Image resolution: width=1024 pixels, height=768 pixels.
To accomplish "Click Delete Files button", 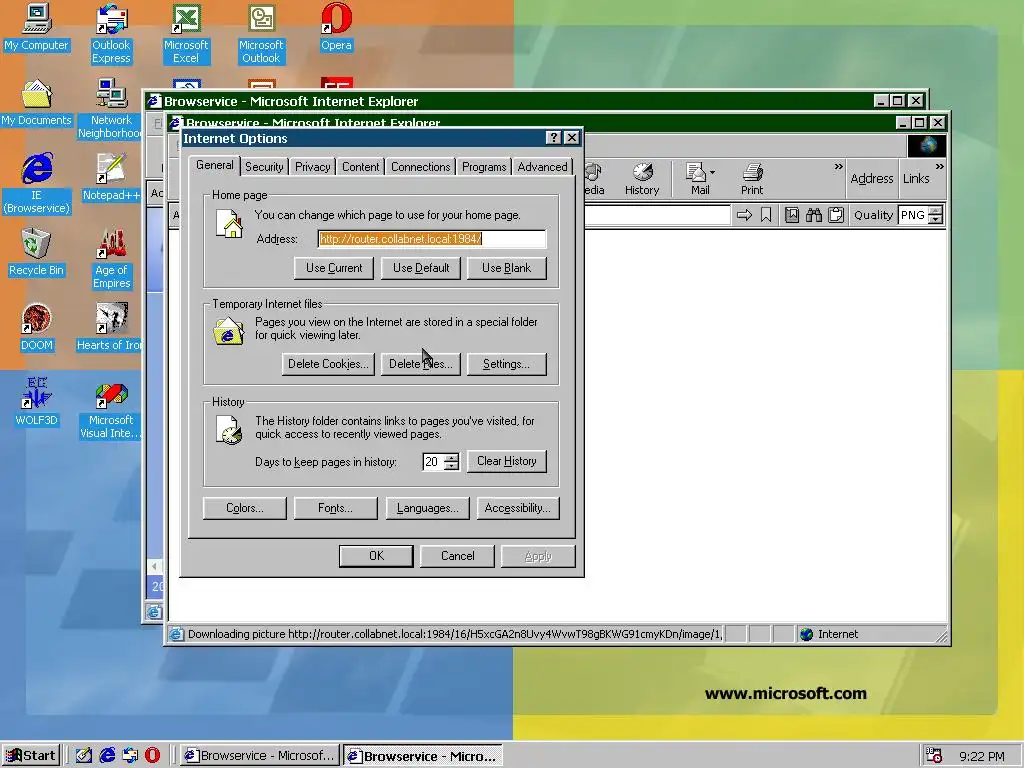I will [x=421, y=364].
